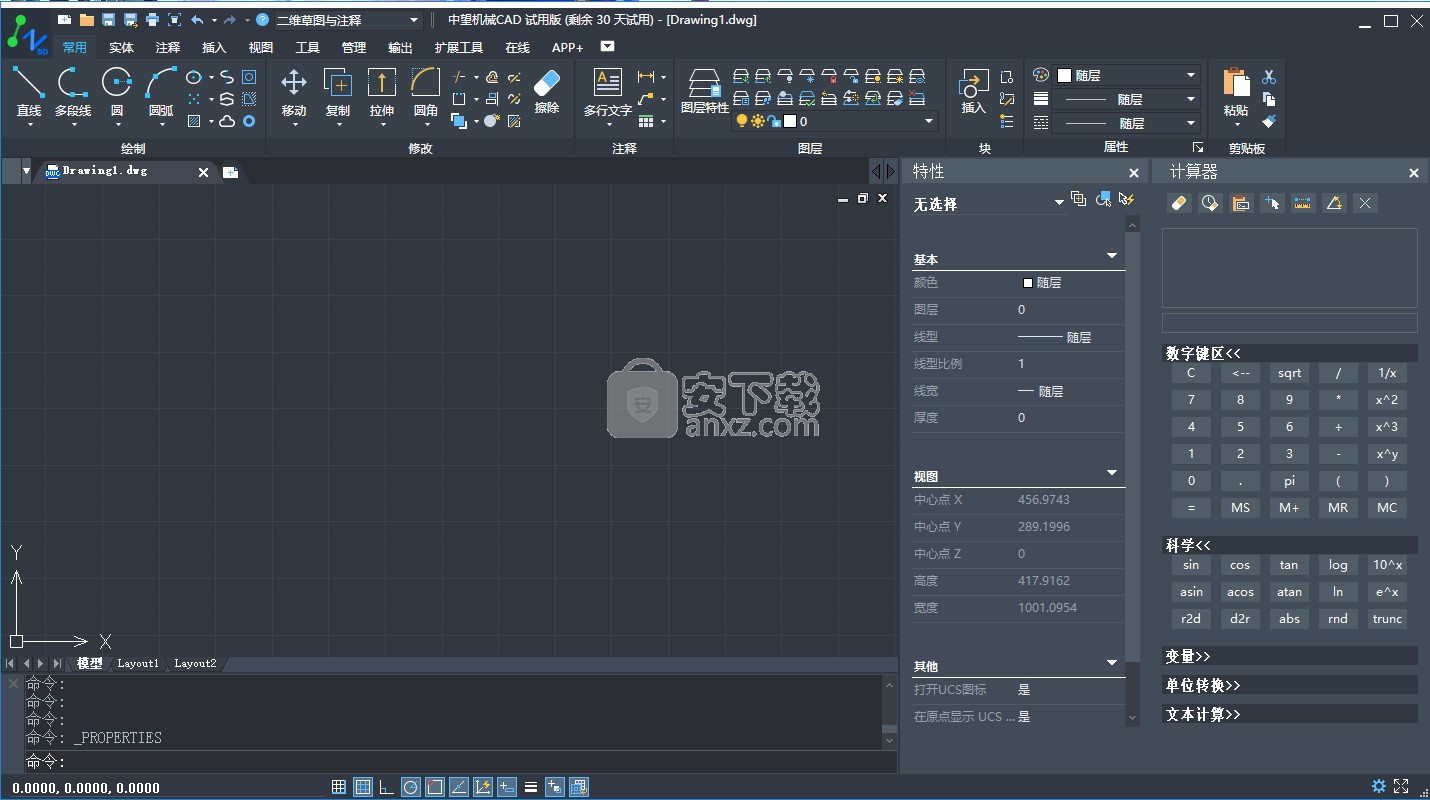The height and width of the screenshot is (800, 1430).
Task: Click the trunc function button
Action: [x=1387, y=619]
